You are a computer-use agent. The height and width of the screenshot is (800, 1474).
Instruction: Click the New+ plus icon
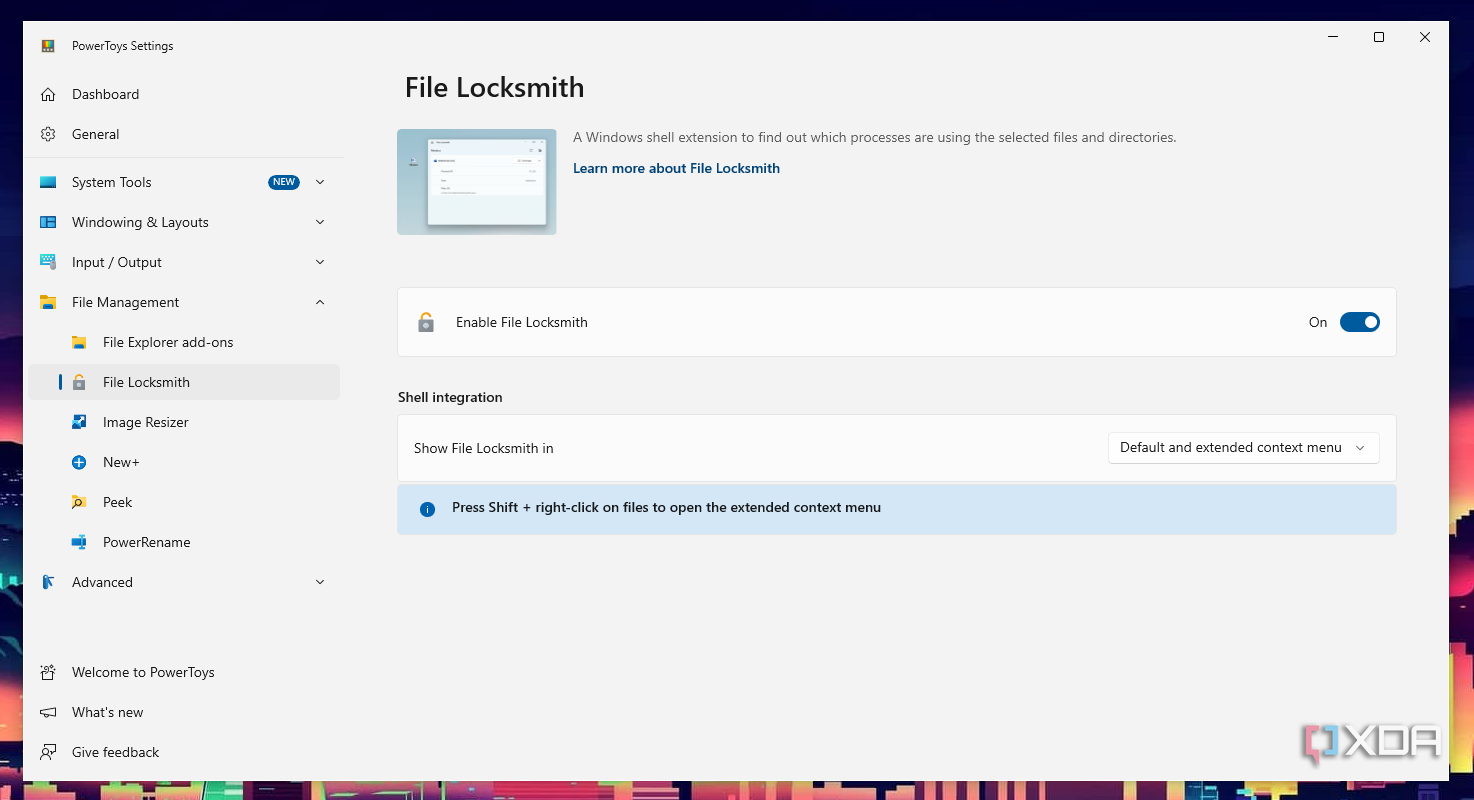click(79, 462)
